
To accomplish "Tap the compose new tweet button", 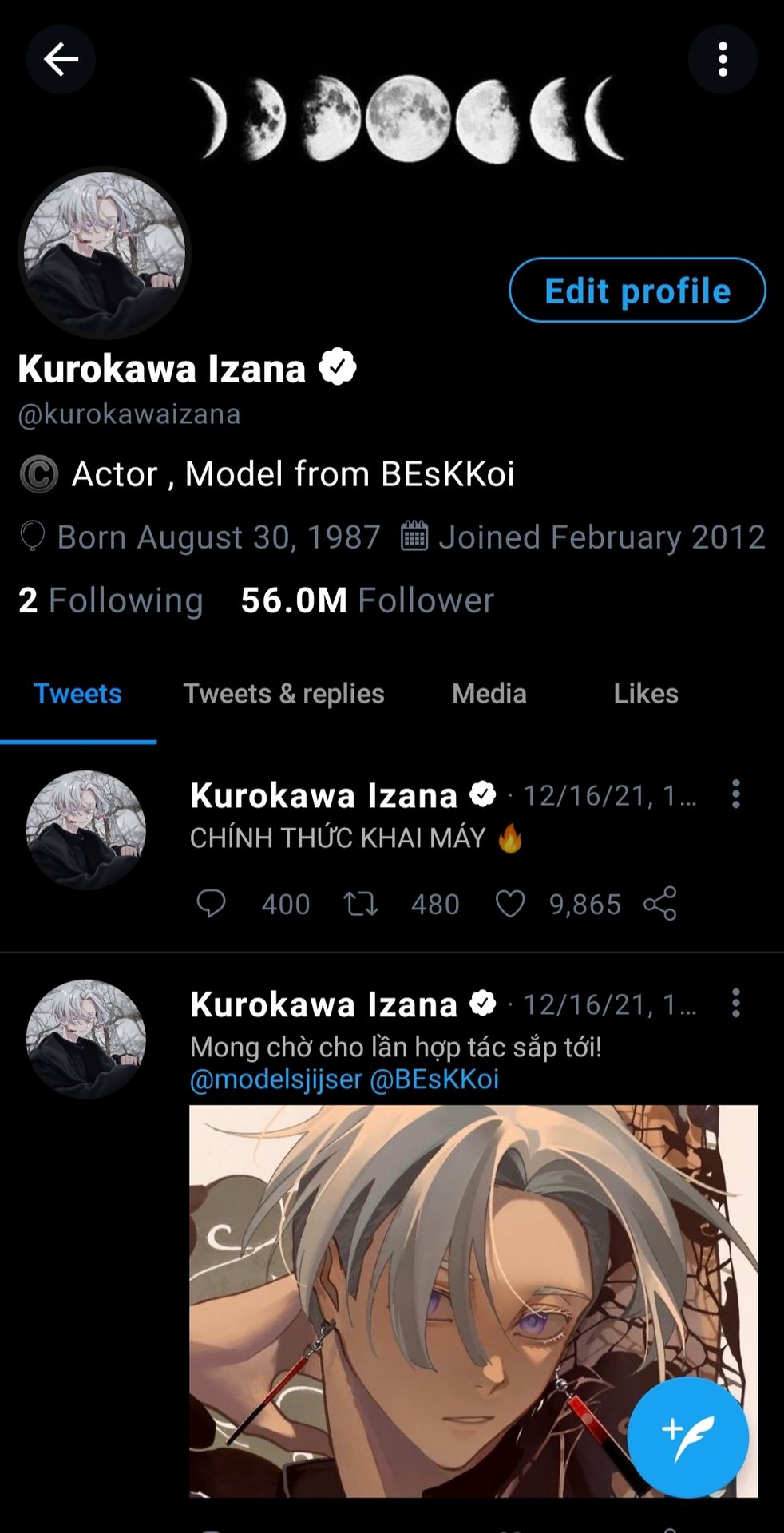I will coord(687,1436).
